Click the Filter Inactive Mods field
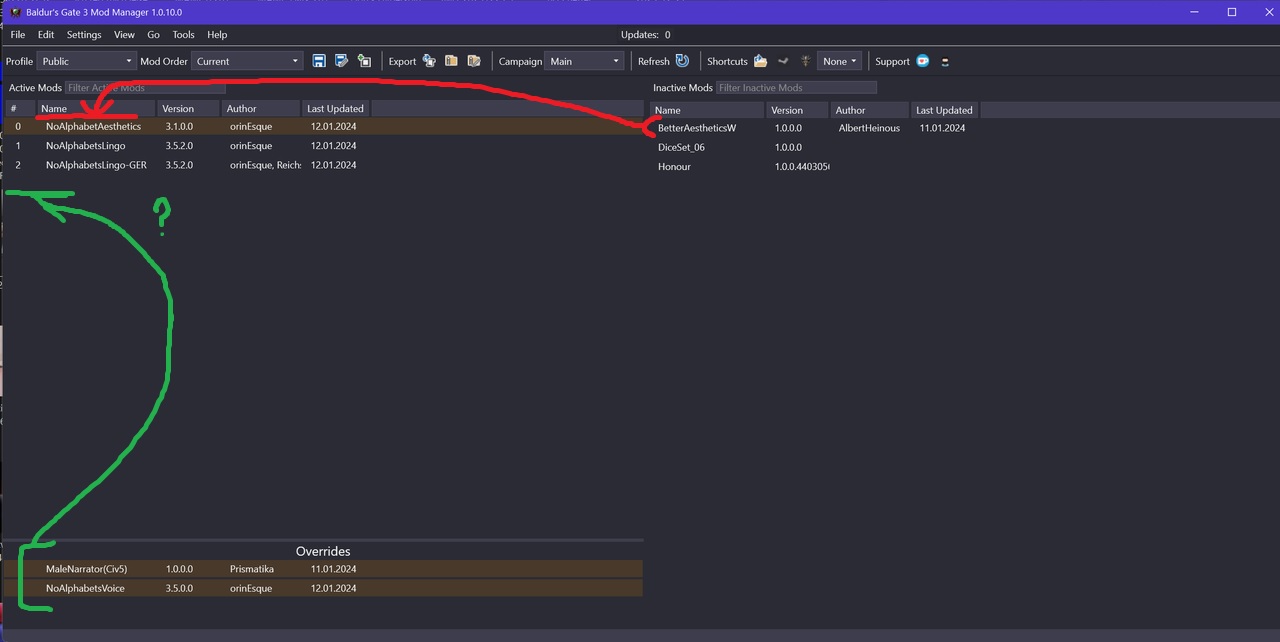The height and width of the screenshot is (642, 1280). tap(796, 88)
